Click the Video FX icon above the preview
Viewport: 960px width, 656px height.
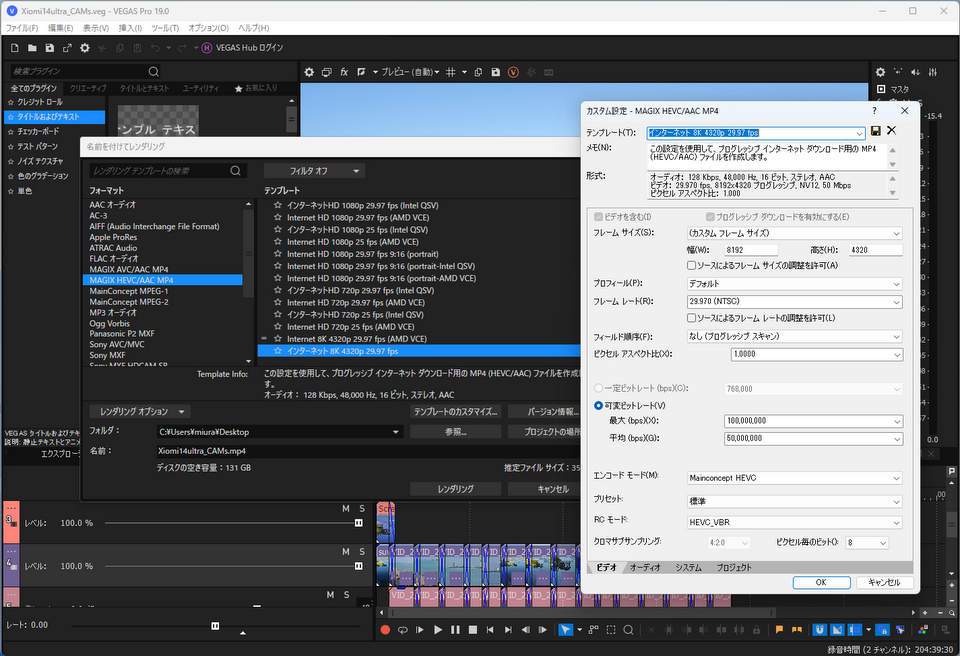pyautogui.click(x=344, y=72)
